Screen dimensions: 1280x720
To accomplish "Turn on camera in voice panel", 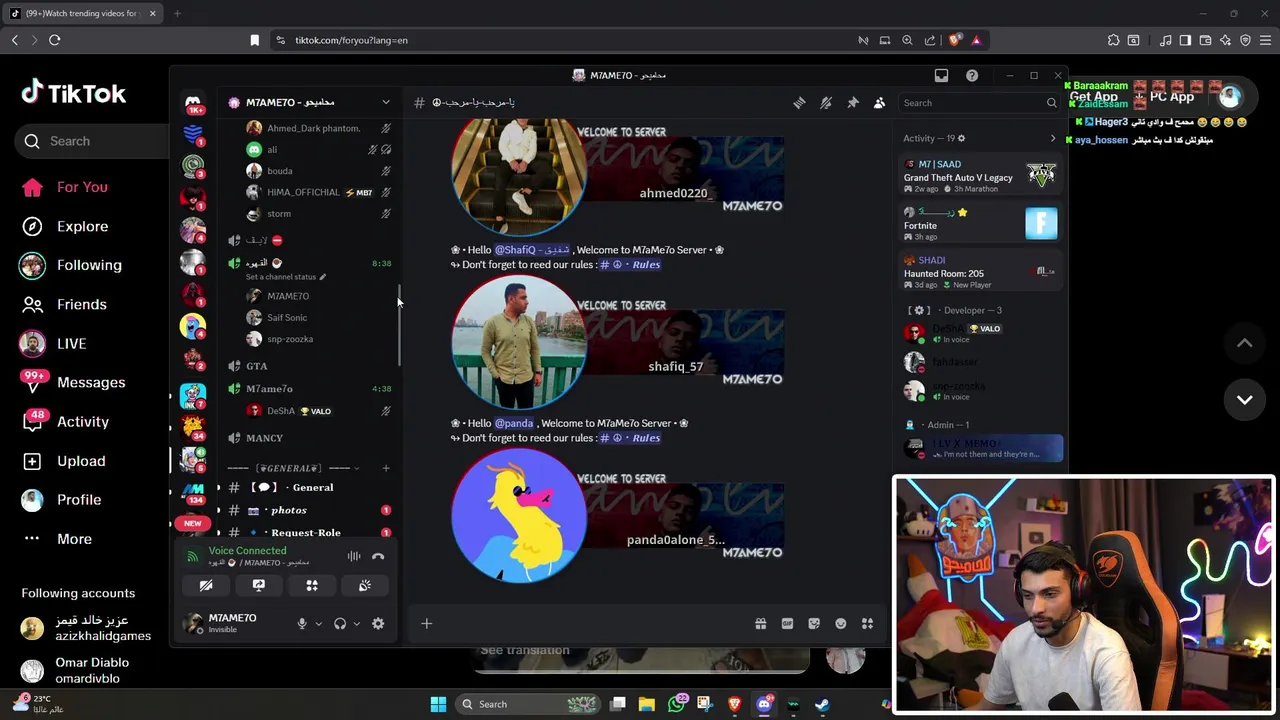I will (206, 586).
